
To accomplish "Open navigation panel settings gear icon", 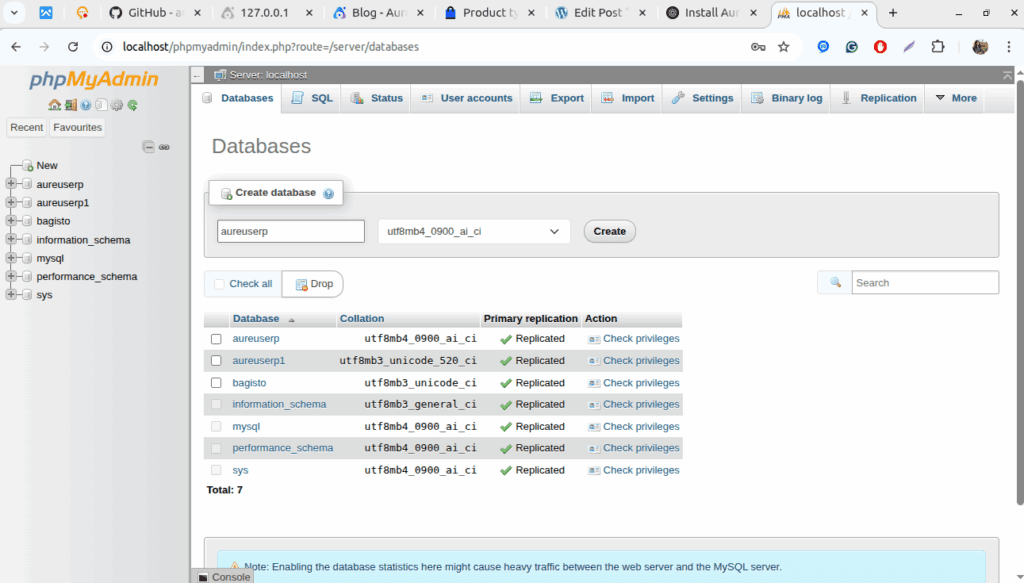I will click(116, 105).
